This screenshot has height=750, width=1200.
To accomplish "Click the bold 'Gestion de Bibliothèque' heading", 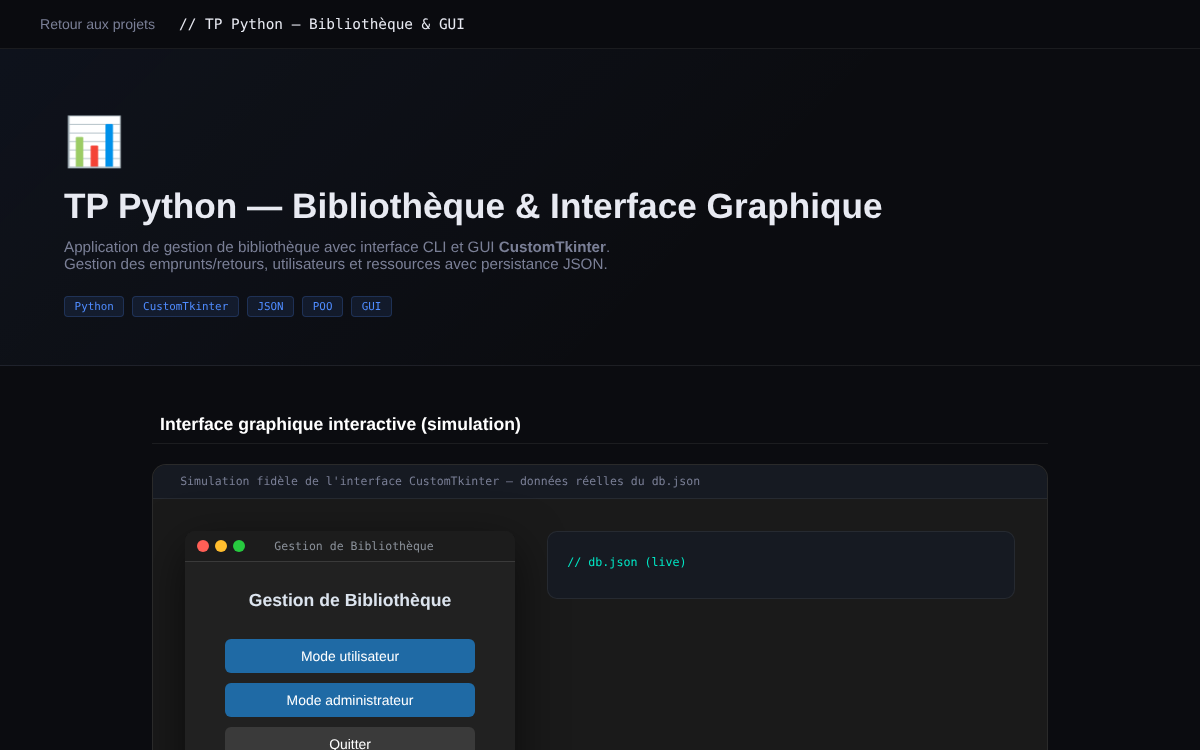I will pyautogui.click(x=350, y=600).
